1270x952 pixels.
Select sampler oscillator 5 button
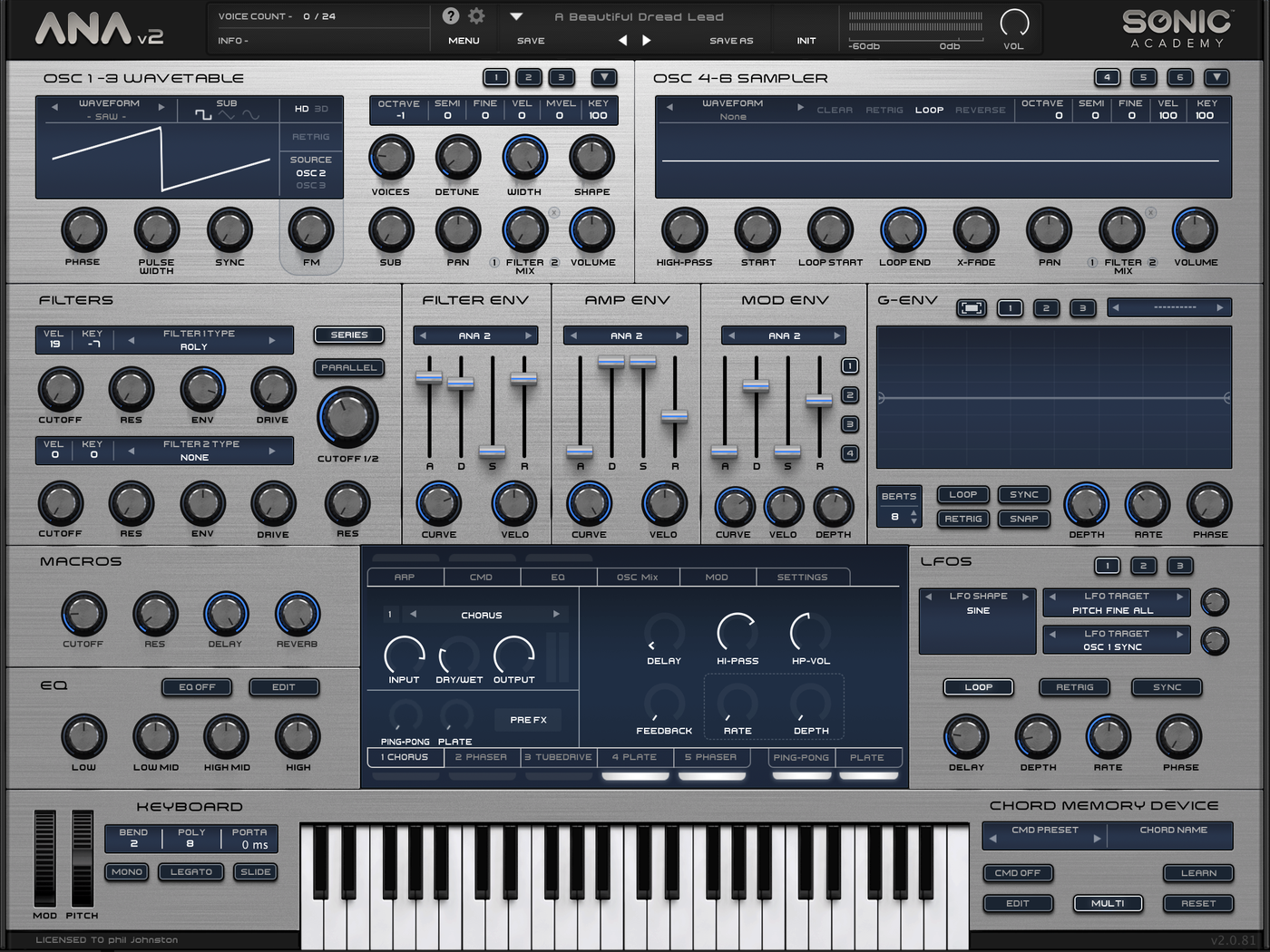pos(1143,77)
